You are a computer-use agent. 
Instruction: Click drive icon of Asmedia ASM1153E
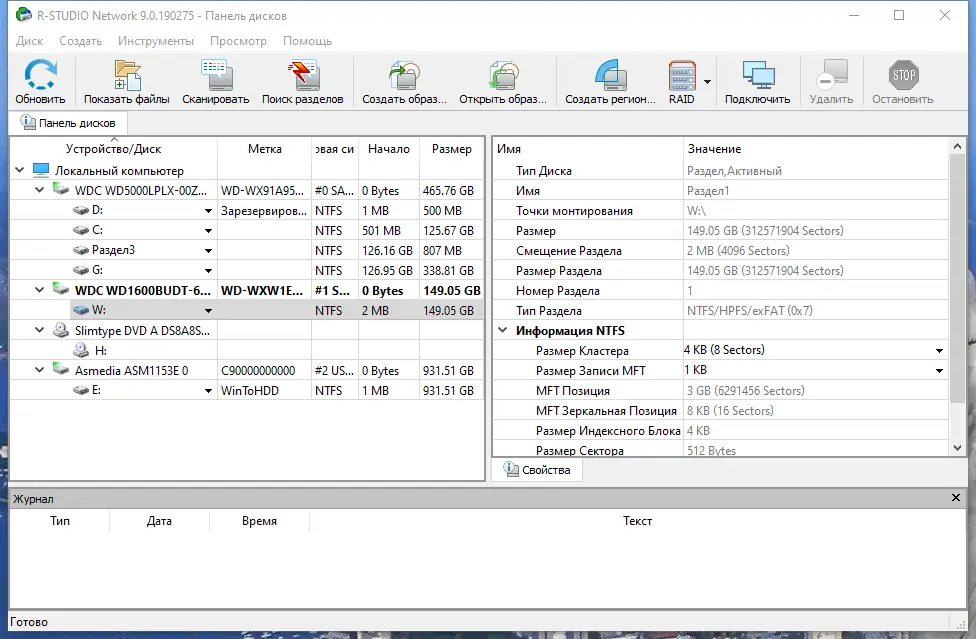[x=61, y=369]
